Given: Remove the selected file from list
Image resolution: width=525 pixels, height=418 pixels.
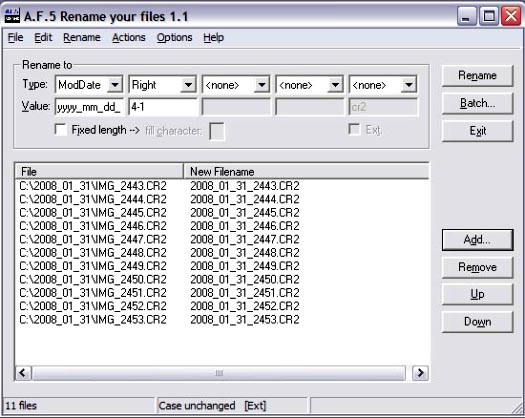Looking at the screenshot, I should (x=477, y=267).
